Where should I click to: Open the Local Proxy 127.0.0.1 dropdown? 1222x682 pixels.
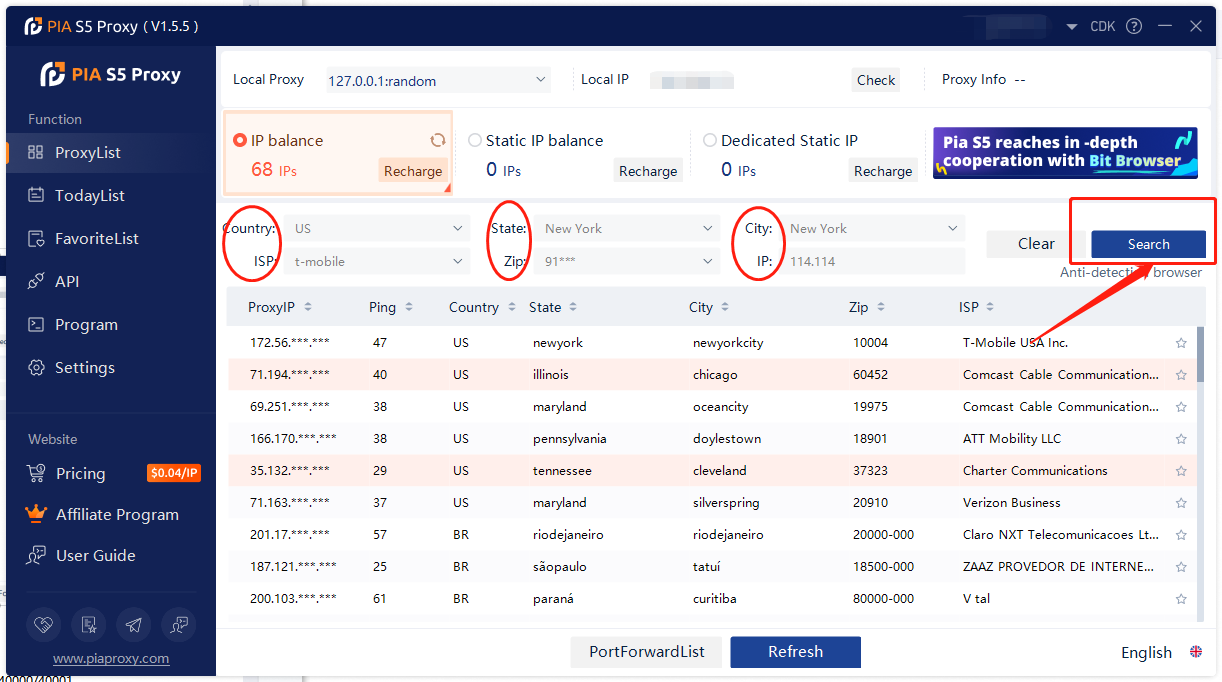(438, 80)
